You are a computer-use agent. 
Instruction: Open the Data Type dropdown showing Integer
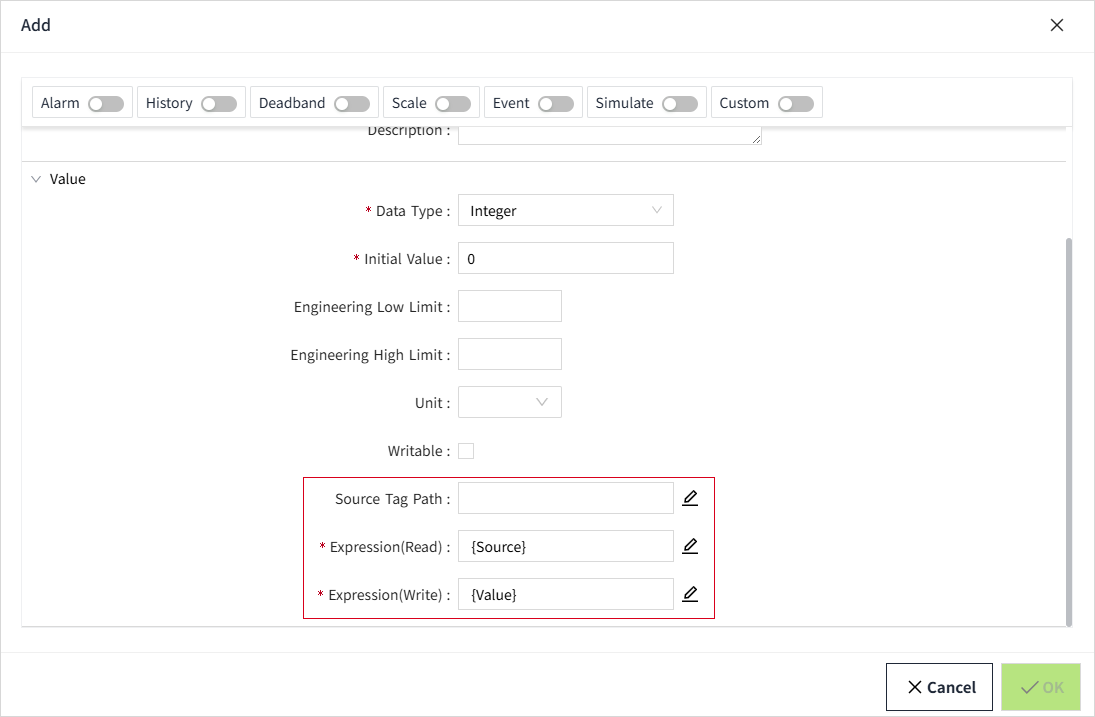[566, 210]
